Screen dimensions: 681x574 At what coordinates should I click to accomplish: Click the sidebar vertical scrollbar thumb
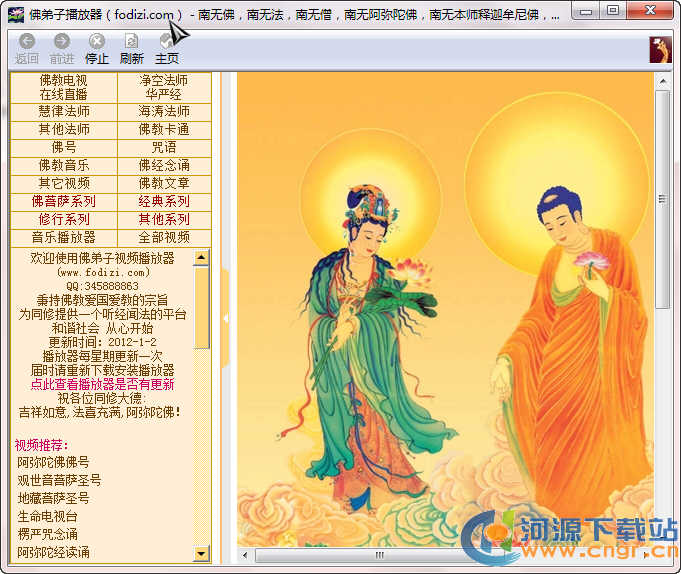201,308
